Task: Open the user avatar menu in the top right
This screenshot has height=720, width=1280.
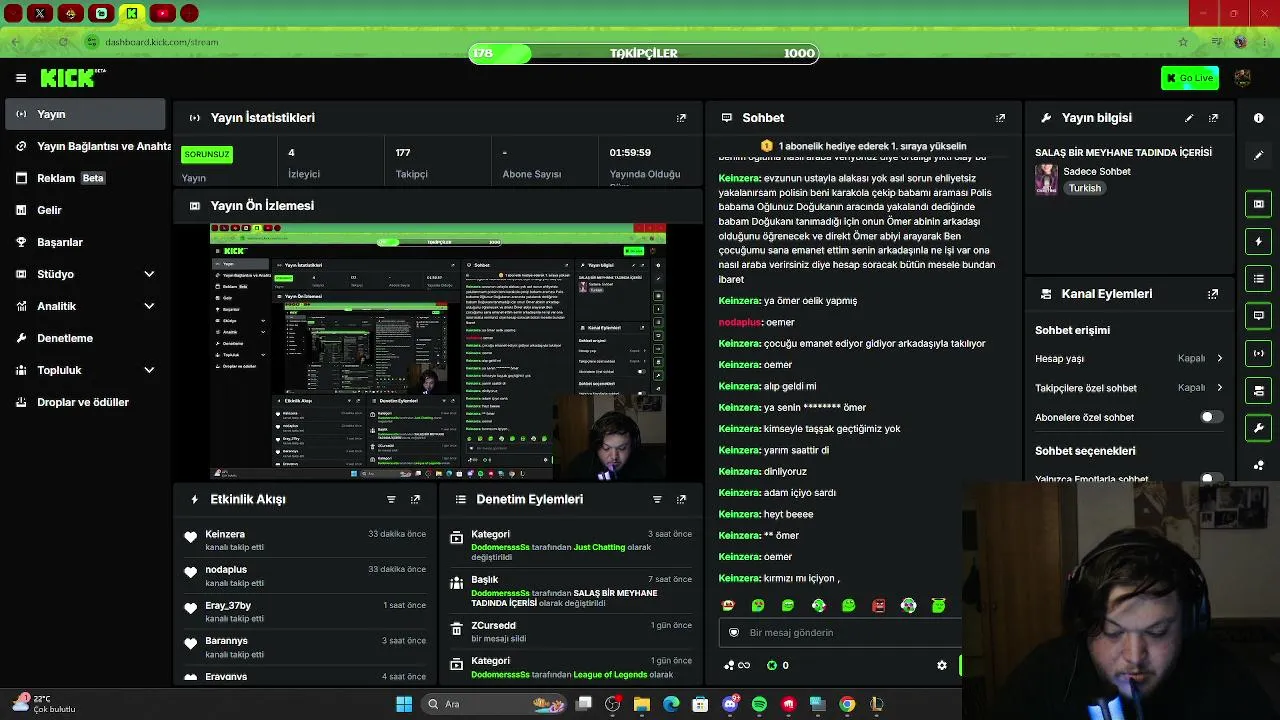Action: coord(1243,78)
